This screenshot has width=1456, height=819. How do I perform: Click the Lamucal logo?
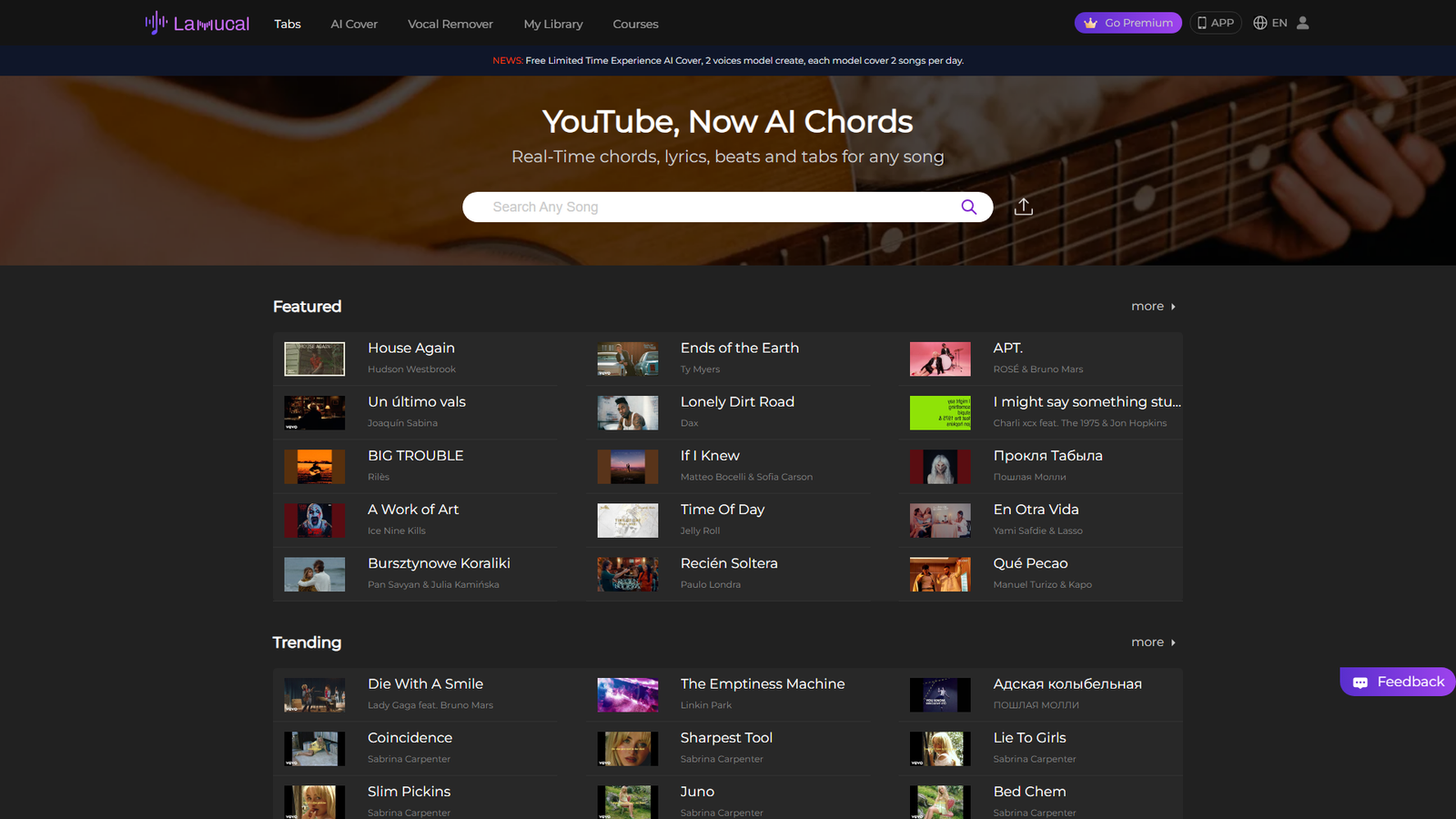tap(197, 23)
